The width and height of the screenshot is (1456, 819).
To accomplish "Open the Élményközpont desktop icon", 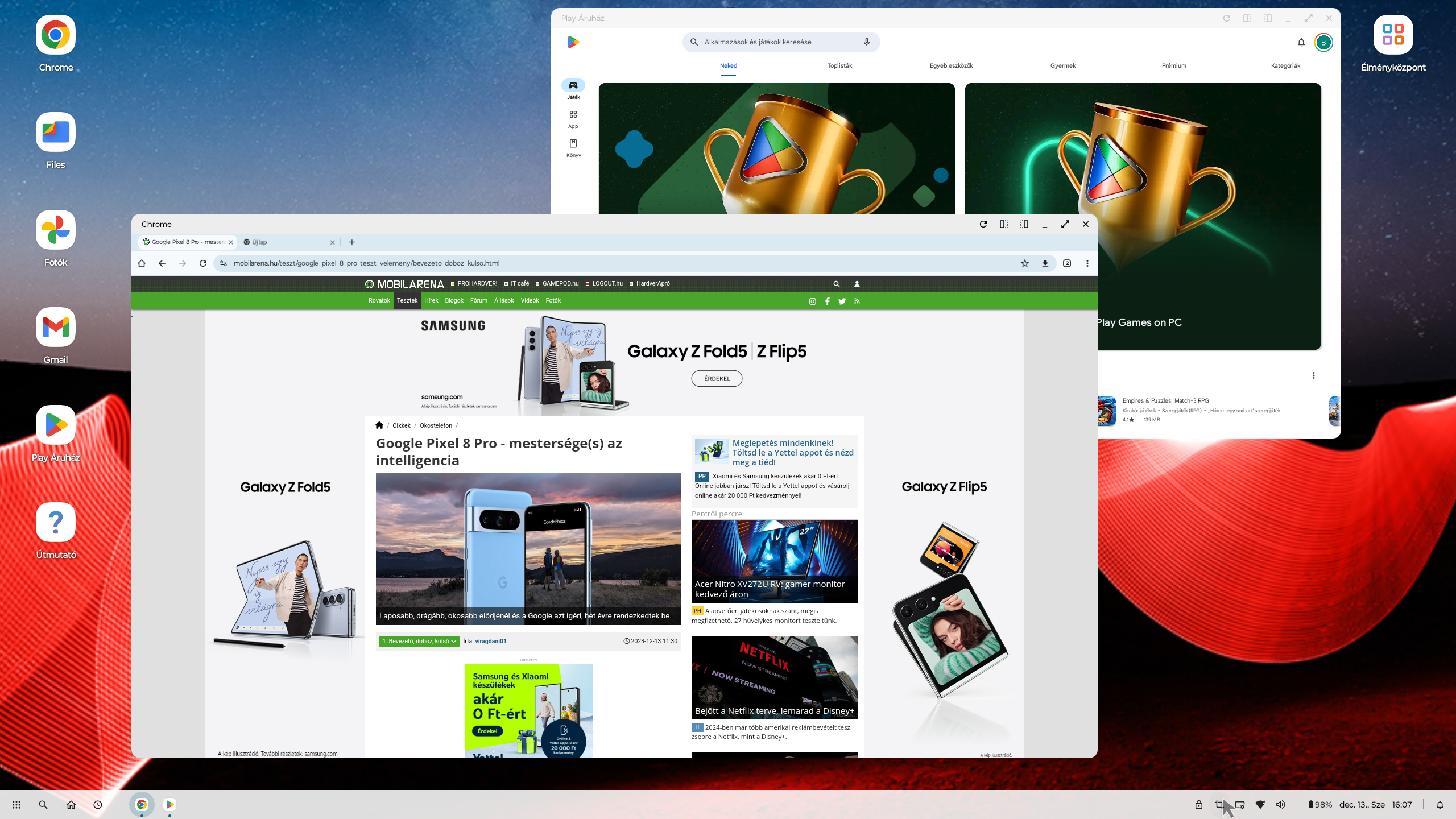I will [1393, 35].
